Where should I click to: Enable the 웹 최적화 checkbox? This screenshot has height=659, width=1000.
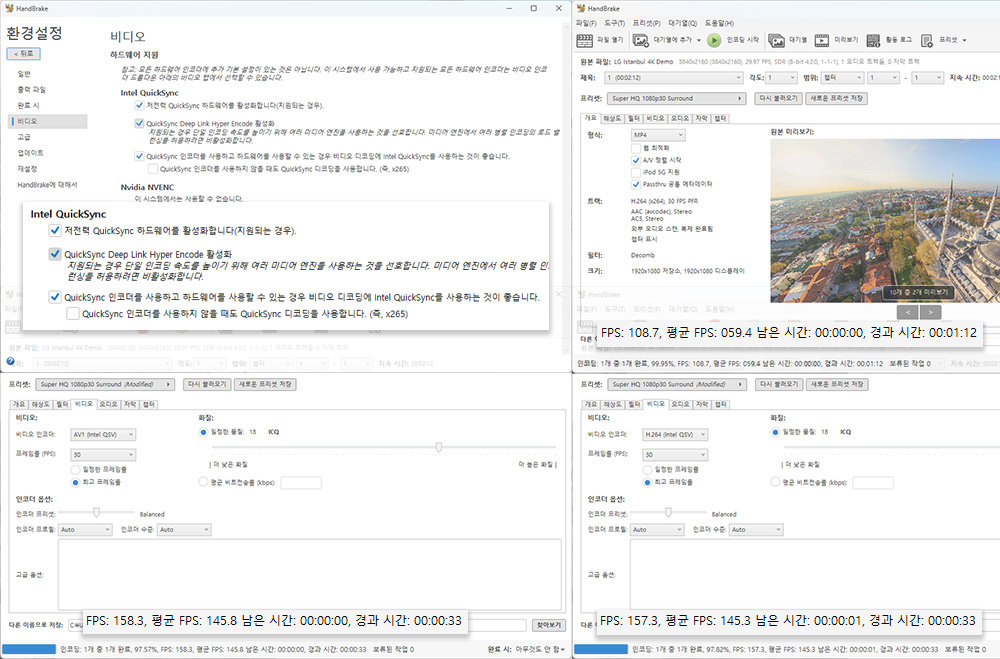point(636,148)
